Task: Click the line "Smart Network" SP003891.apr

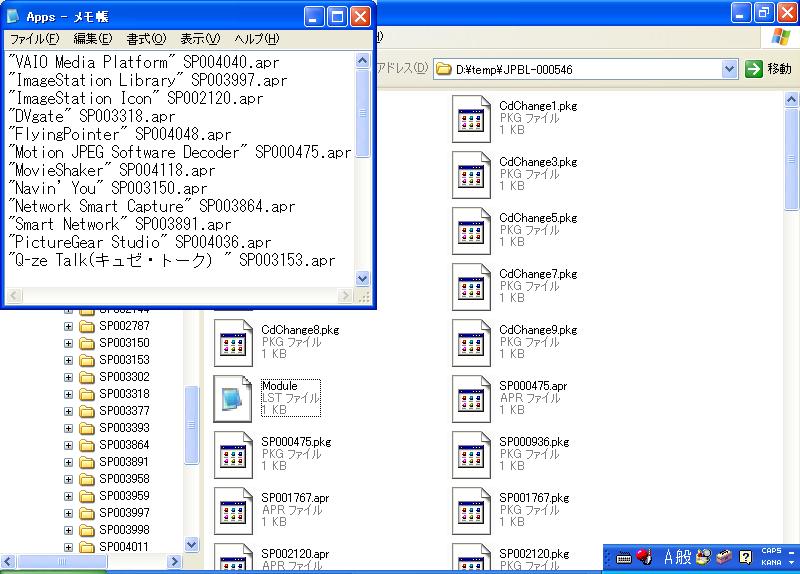Action: point(119,224)
